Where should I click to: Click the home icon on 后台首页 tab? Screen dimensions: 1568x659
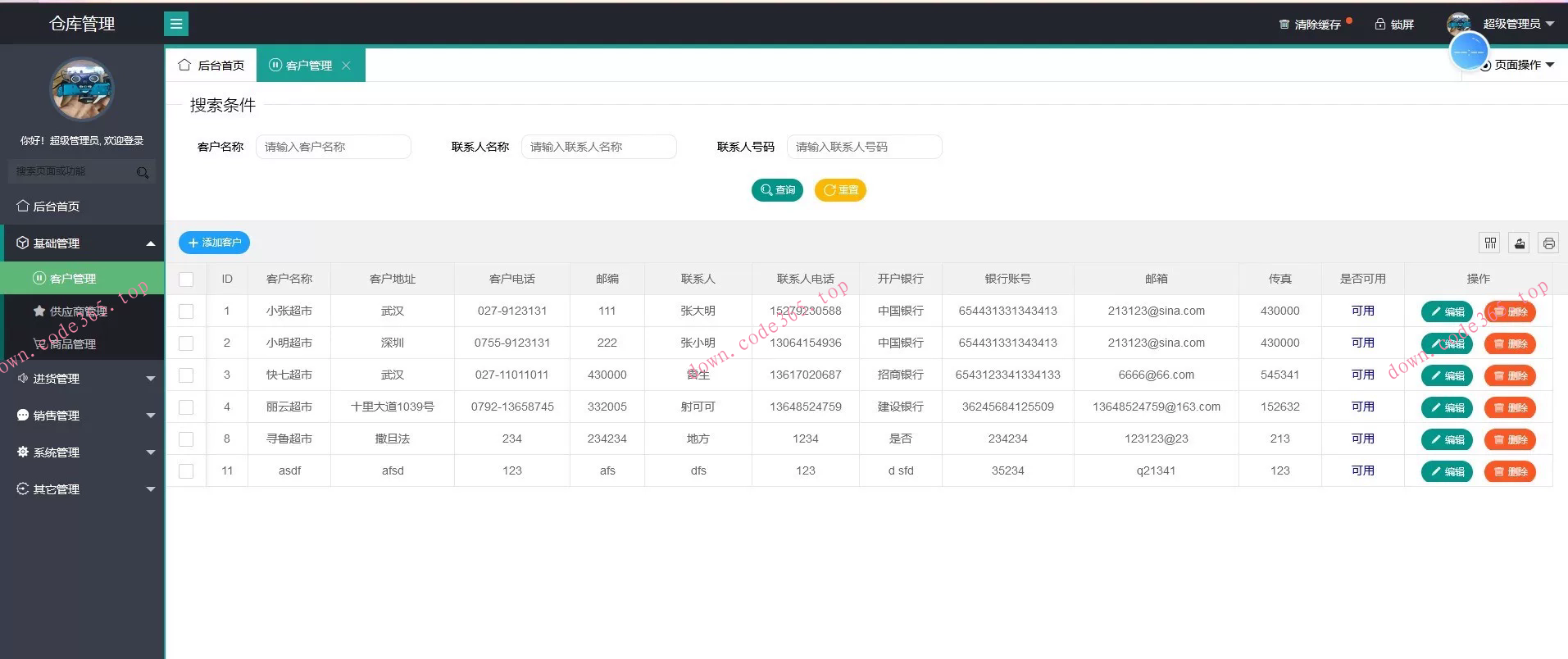coord(184,65)
